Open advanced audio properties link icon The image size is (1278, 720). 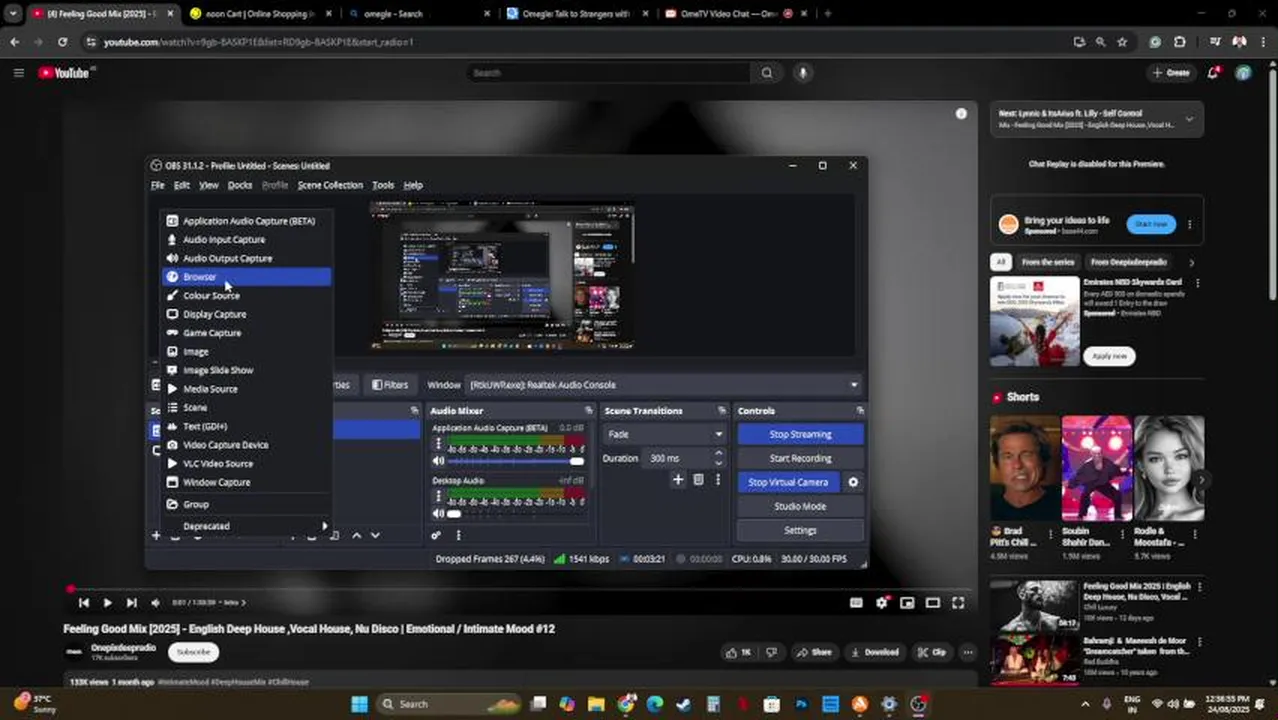436,535
